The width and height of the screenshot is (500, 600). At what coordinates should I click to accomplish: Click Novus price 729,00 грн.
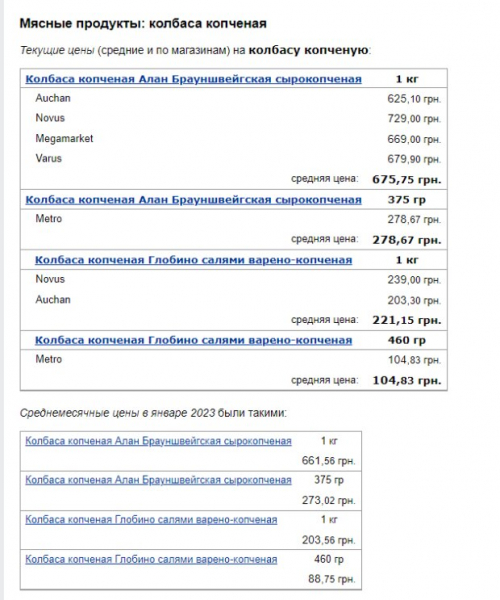414,119
